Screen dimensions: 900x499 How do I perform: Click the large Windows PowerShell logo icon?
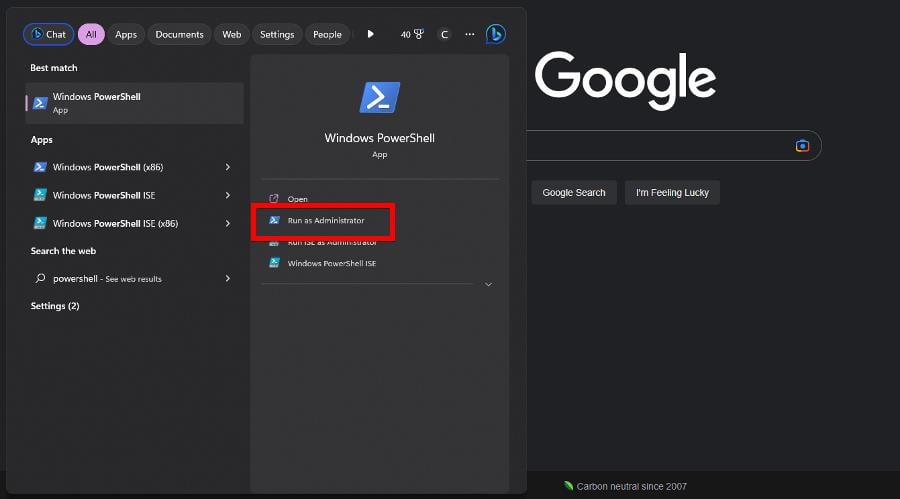pos(380,98)
